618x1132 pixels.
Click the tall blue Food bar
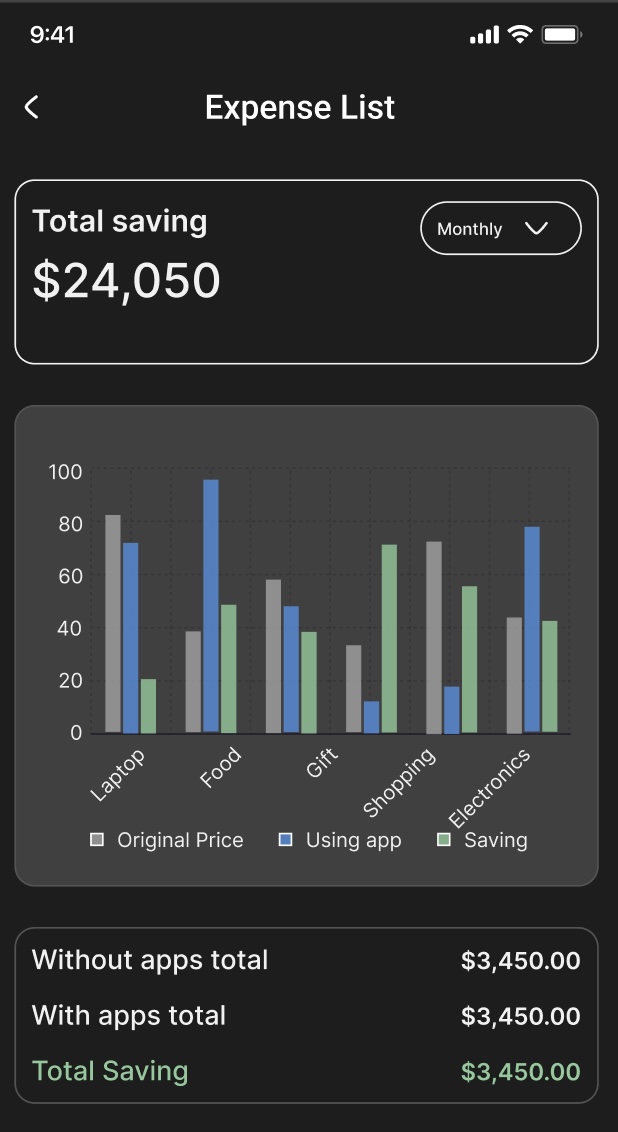coord(211,605)
